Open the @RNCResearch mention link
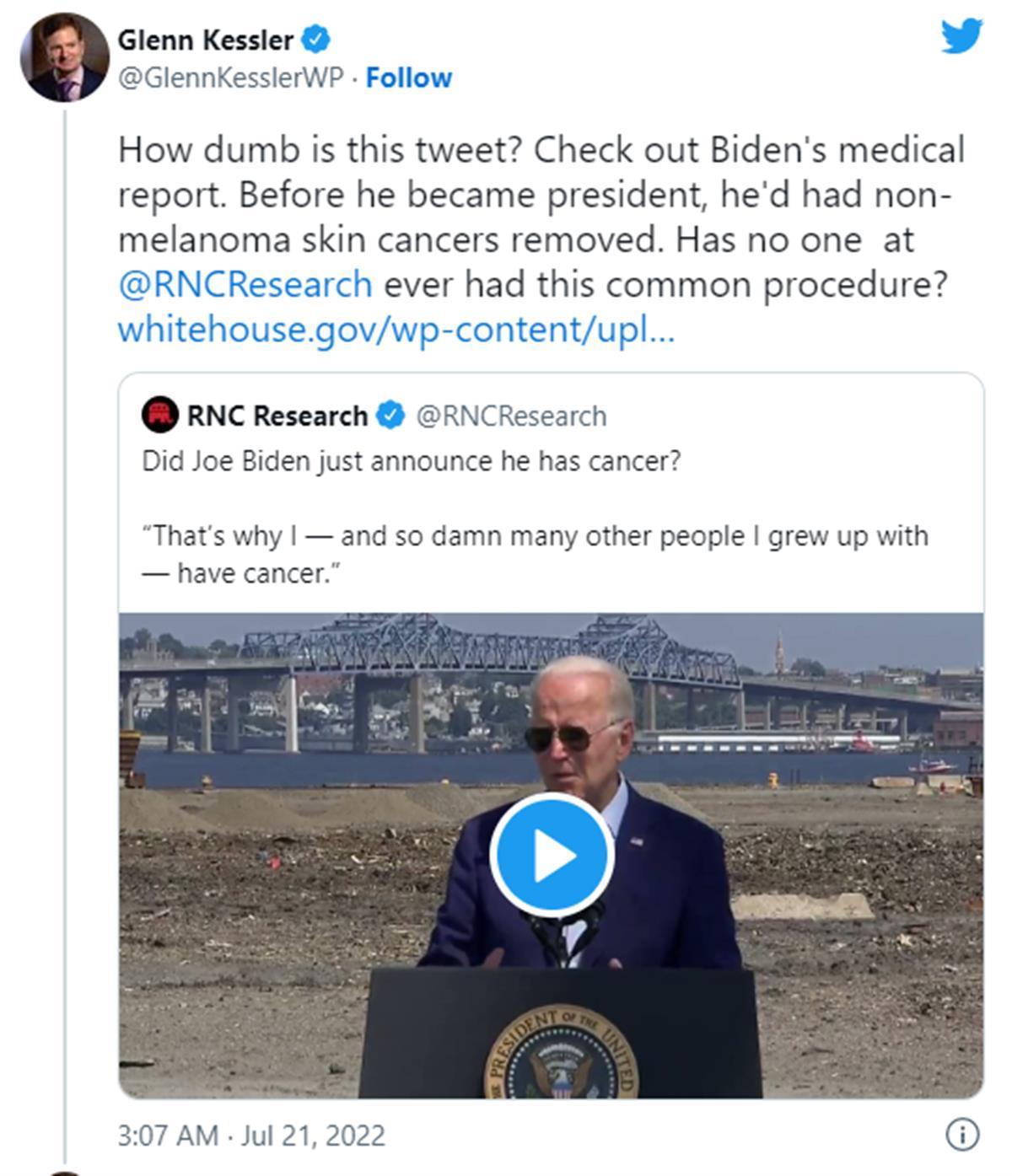 click(245, 284)
